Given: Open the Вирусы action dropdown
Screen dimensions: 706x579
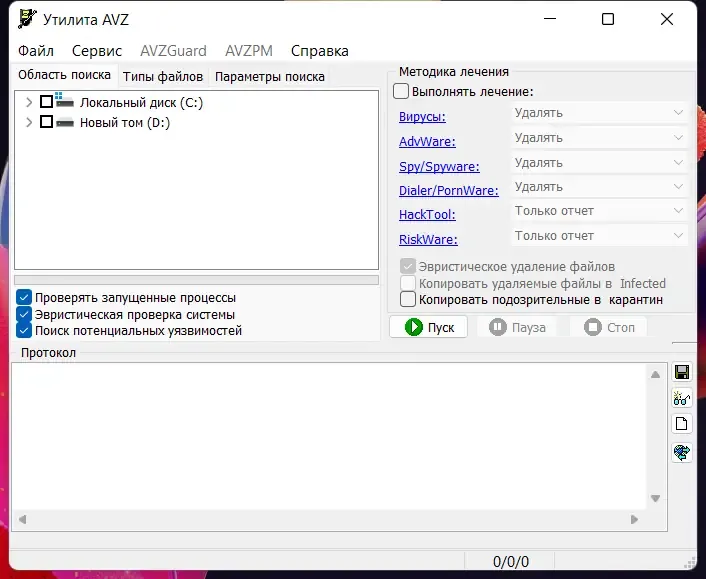Looking at the screenshot, I should pyautogui.click(x=599, y=113).
